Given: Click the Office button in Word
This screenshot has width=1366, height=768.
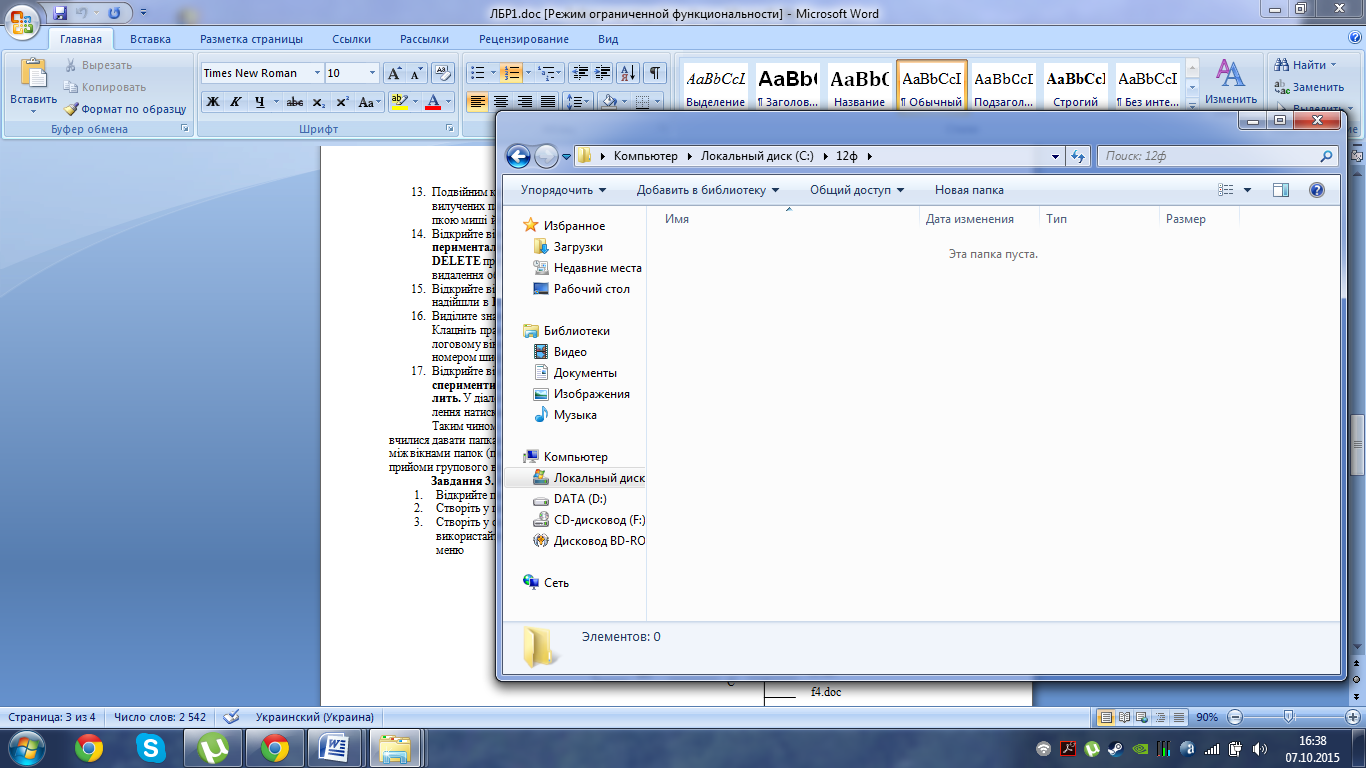Looking at the screenshot, I should click(x=23, y=22).
